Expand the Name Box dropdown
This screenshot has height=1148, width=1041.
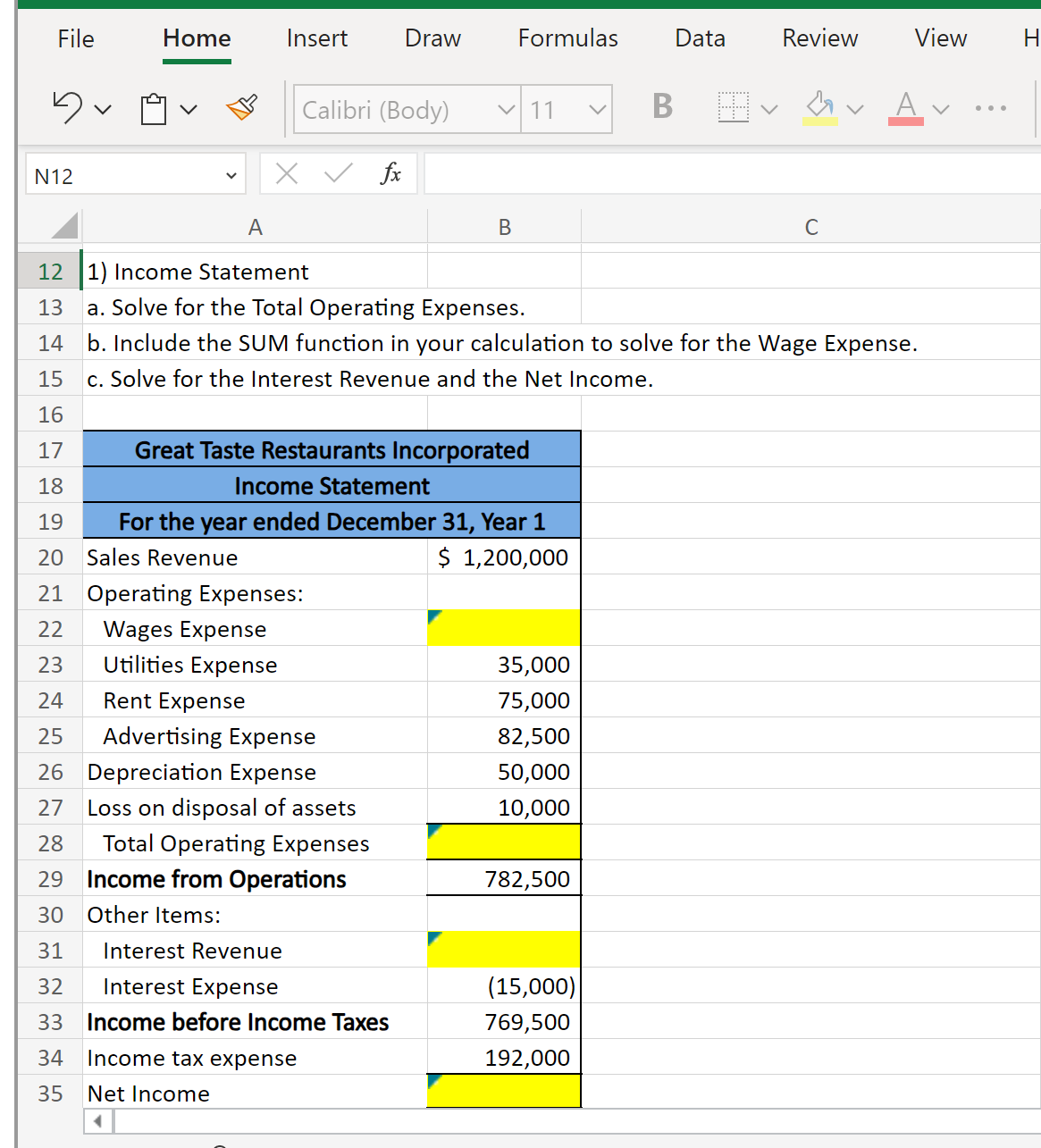(x=231, y=173)
